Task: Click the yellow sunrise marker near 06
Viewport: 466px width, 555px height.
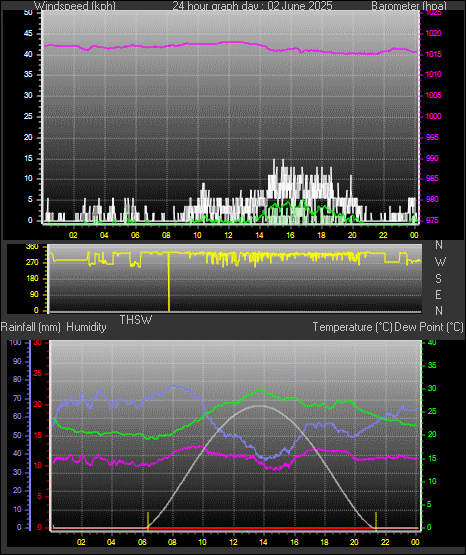Action: click(148, 521)
